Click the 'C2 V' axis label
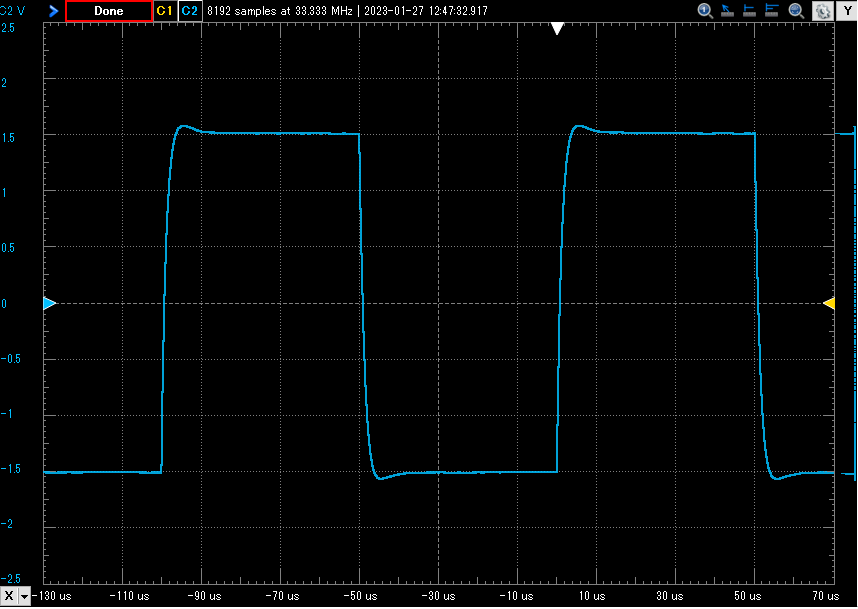The height and width of the screenshot is (609, 858). coord(12,11)
